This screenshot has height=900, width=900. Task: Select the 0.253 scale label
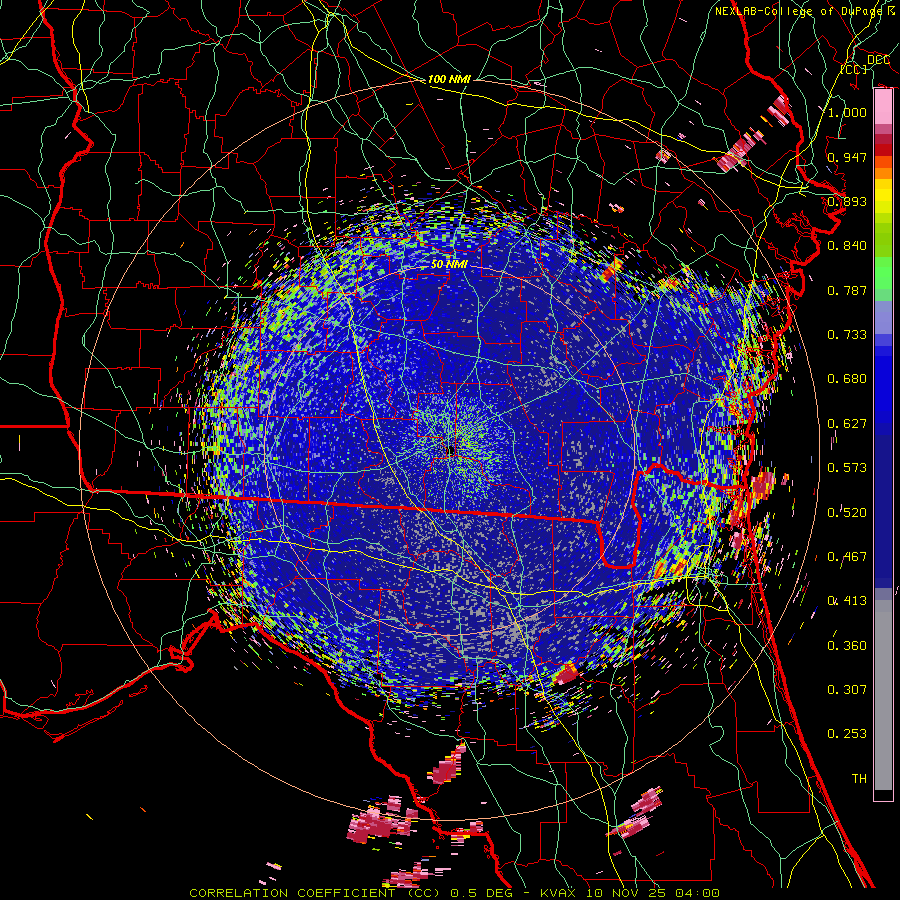[x=847, y=734]
